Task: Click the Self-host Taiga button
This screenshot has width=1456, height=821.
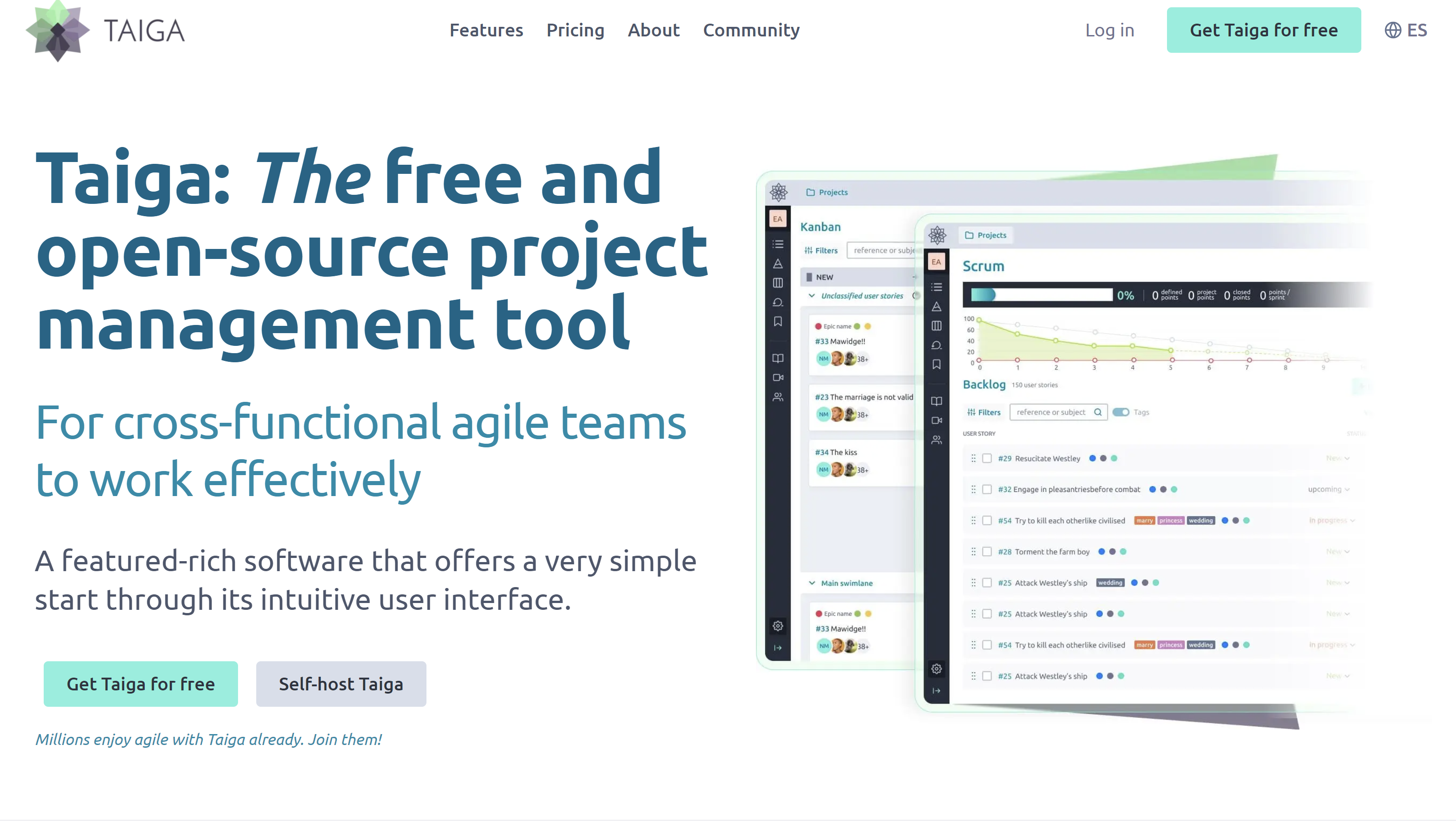Action: pos(341,684)
